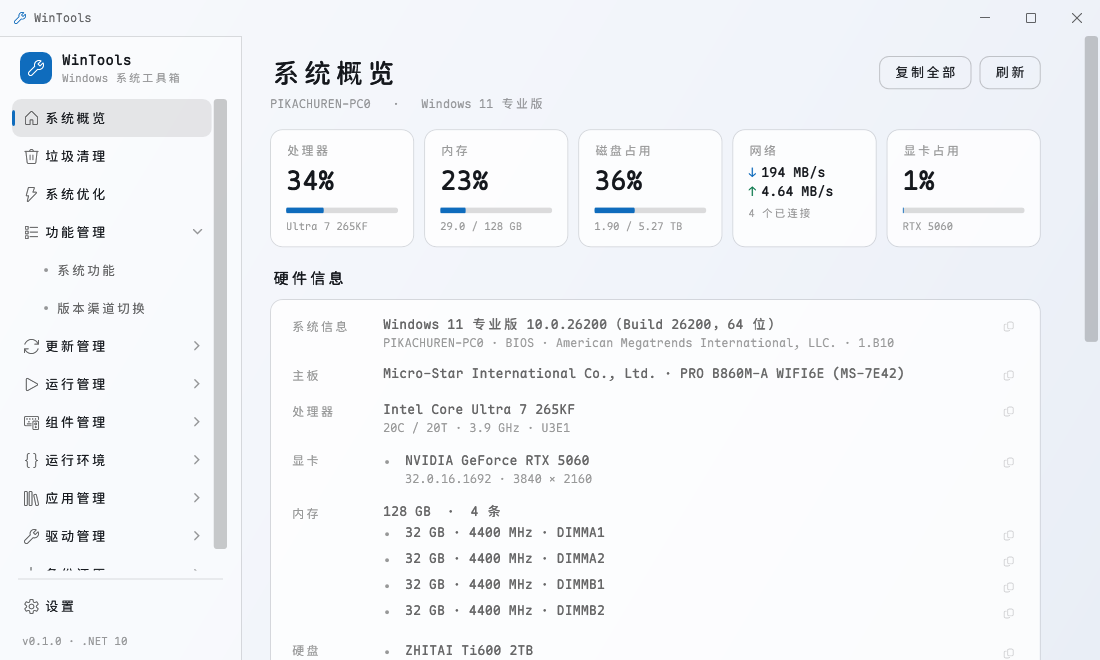Copy the DIMMA1 memory row
Screen dimensions: 1100x660
click(1009, 535)
